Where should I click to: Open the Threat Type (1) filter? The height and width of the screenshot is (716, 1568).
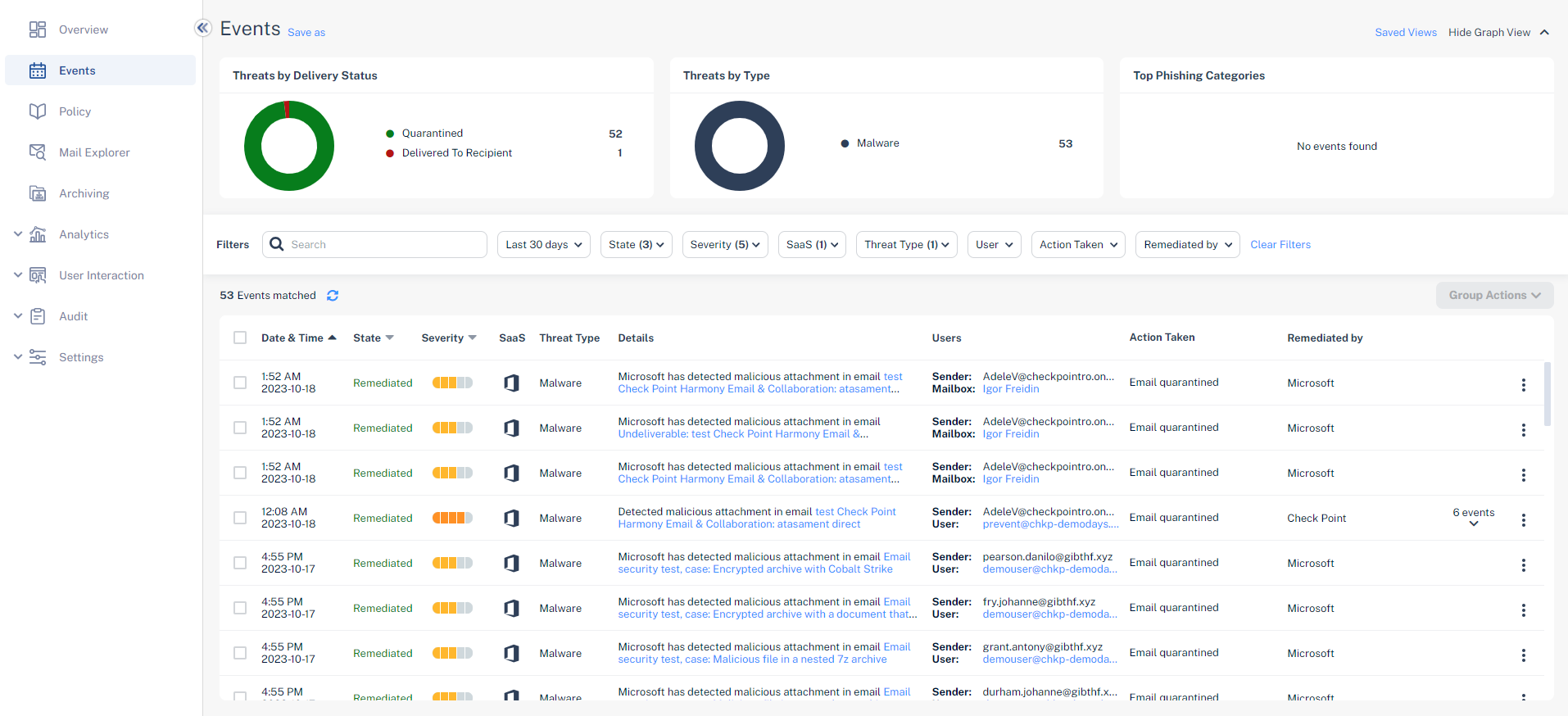(x=907, y=244)
